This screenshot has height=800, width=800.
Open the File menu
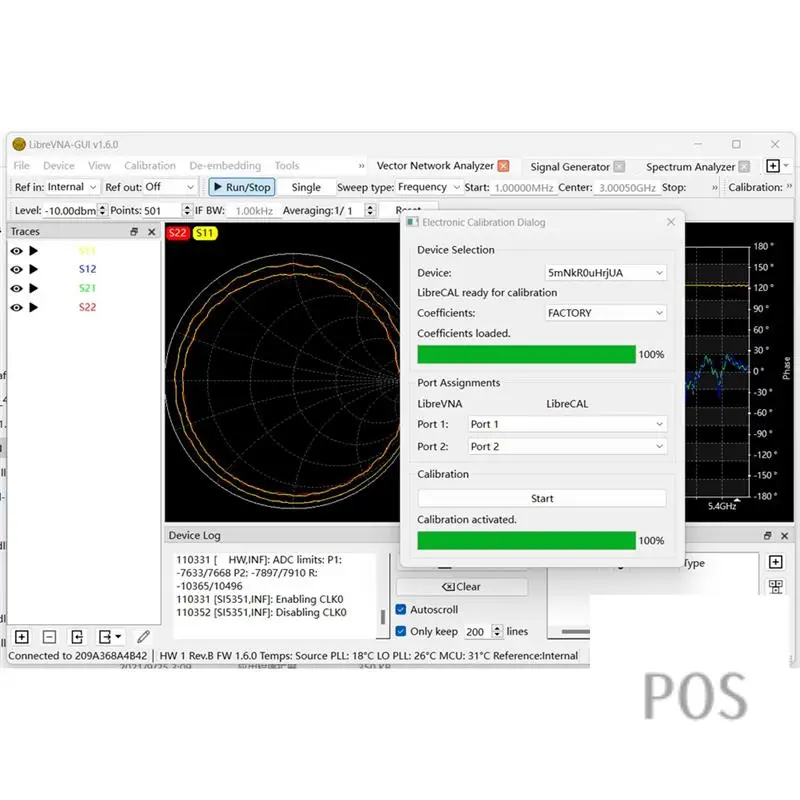[21, 166]
